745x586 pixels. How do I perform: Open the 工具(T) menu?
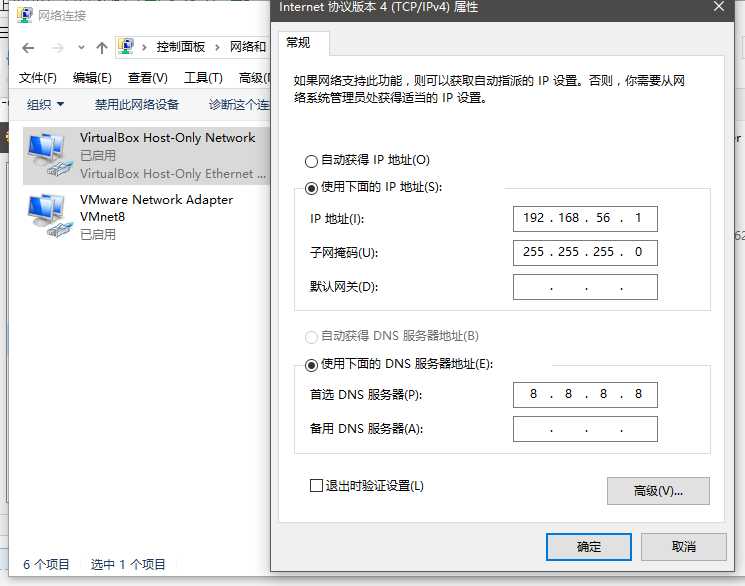[203, 77]
